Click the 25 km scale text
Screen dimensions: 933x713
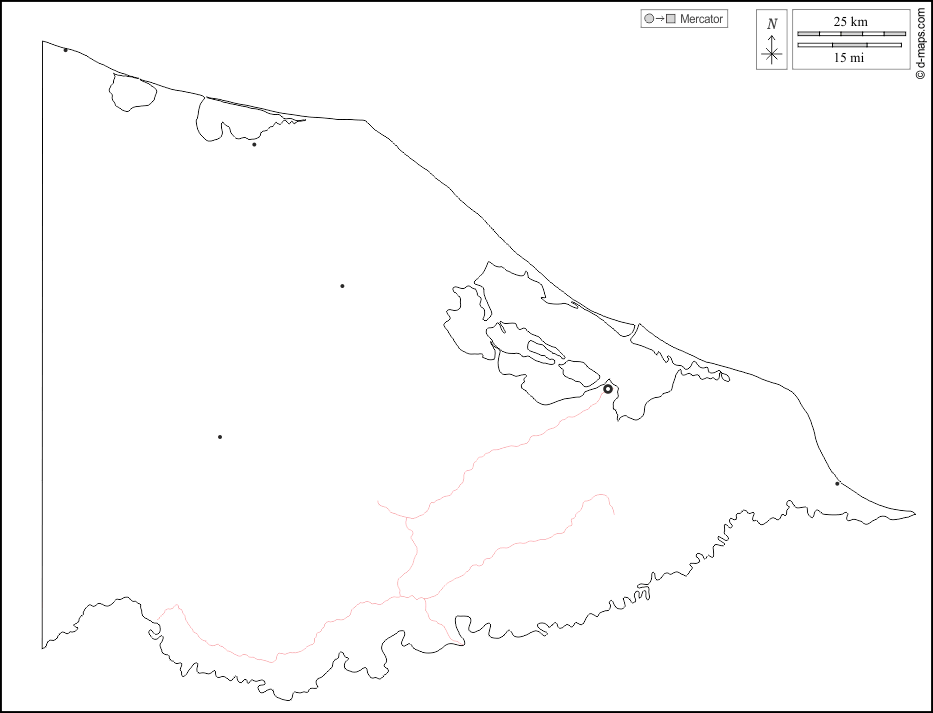point(850,22)
